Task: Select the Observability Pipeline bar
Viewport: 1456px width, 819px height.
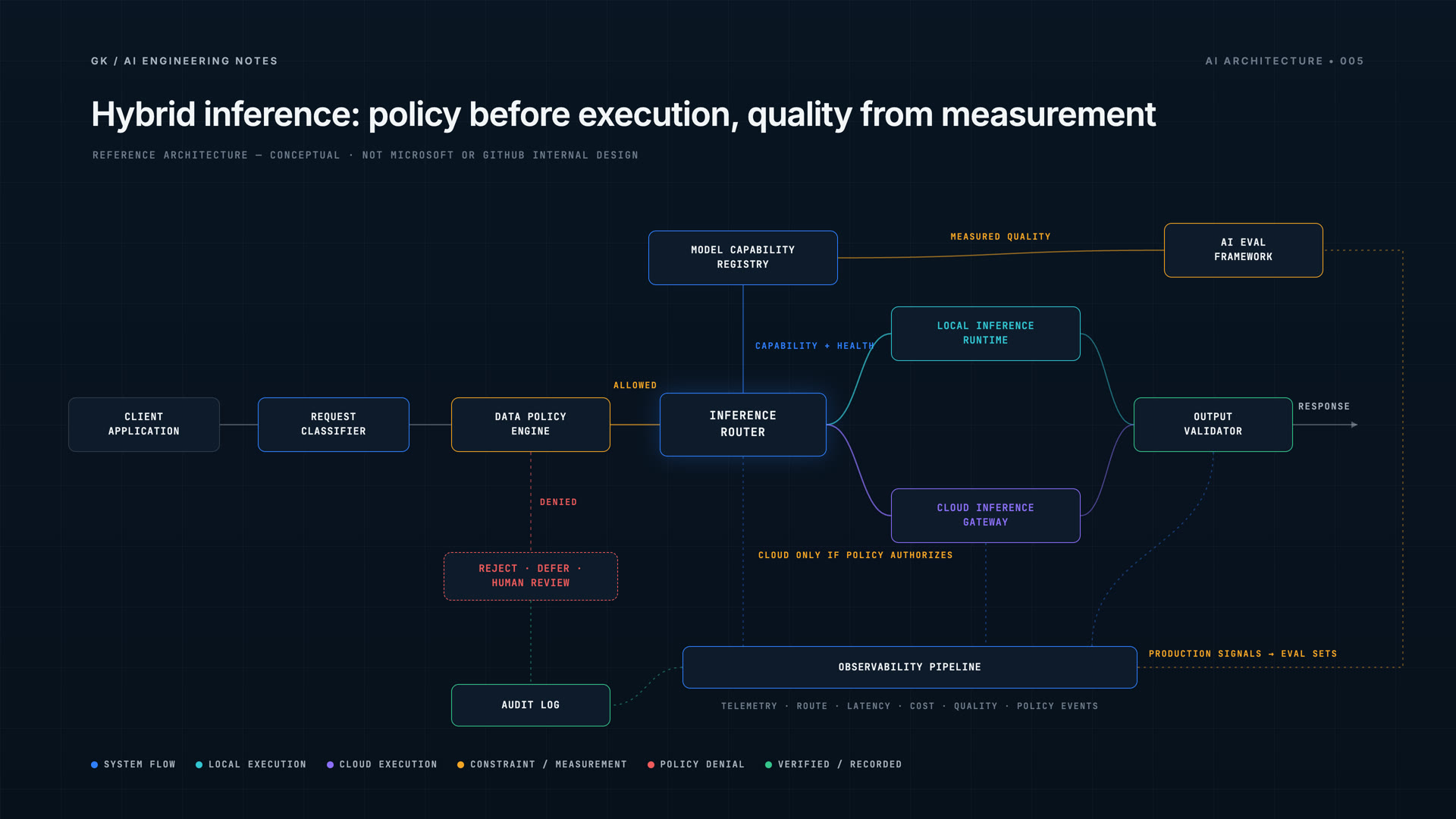Action: (x=910, y=667)
